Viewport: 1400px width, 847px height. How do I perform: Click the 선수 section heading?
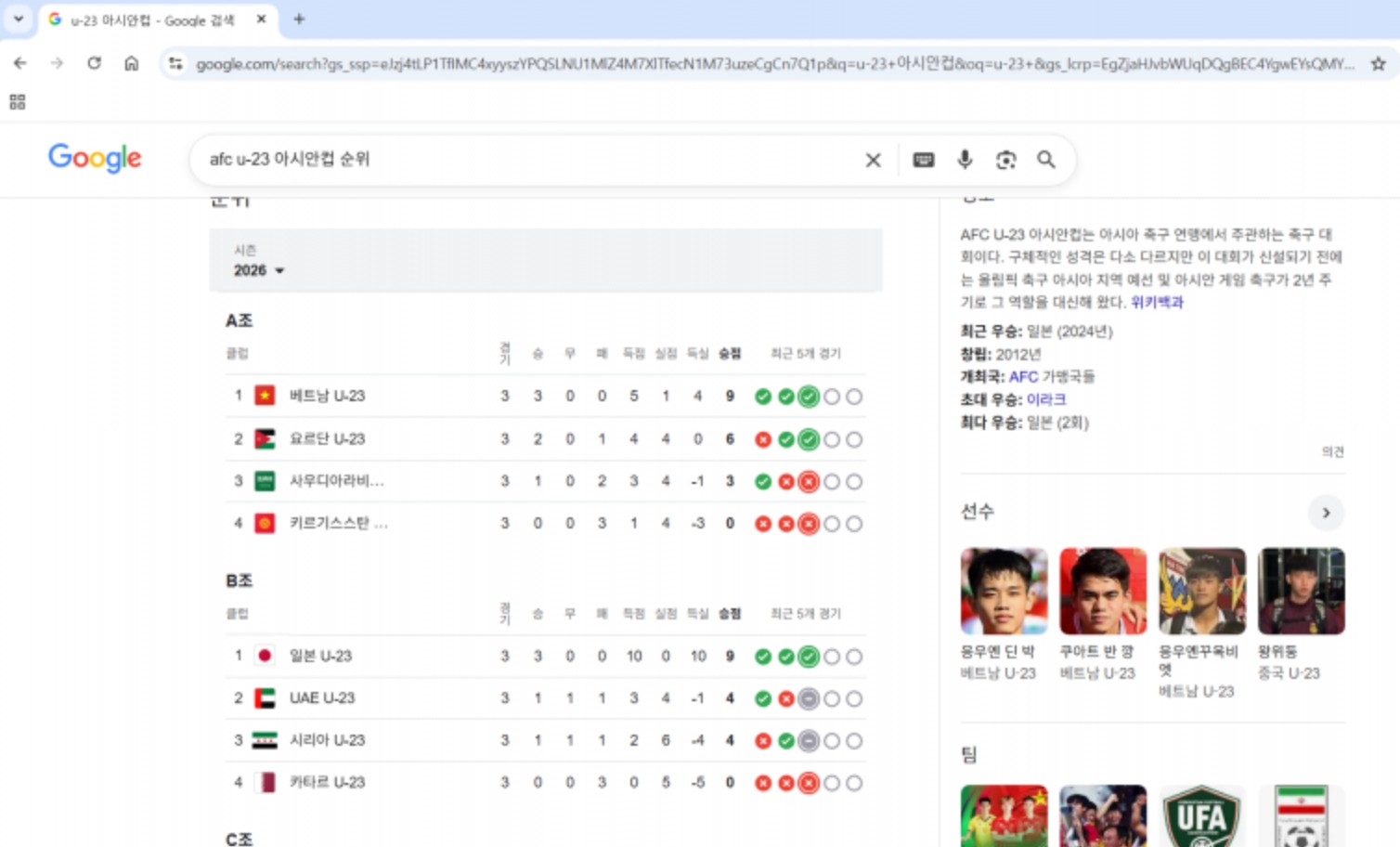click(977, 512)
